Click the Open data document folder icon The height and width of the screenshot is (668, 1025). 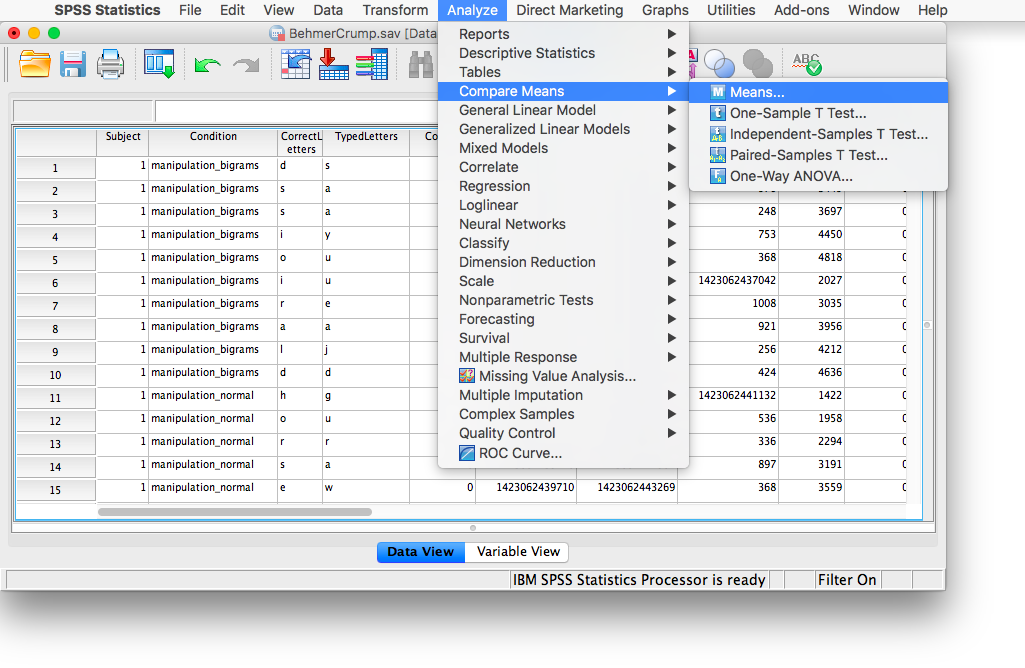[35, 65]
